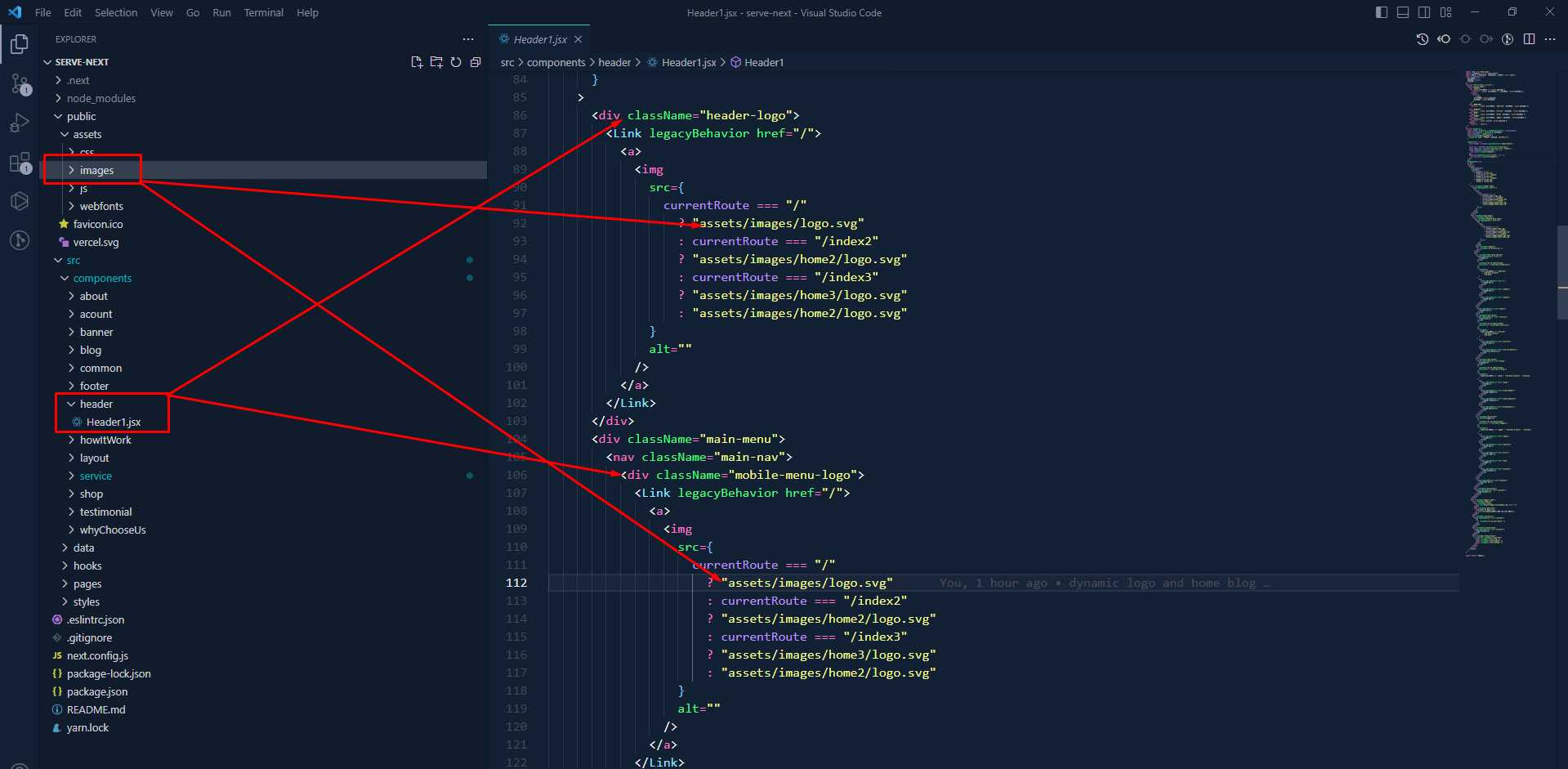
Task: Expand the .next folder
Action: click(263, 80)
